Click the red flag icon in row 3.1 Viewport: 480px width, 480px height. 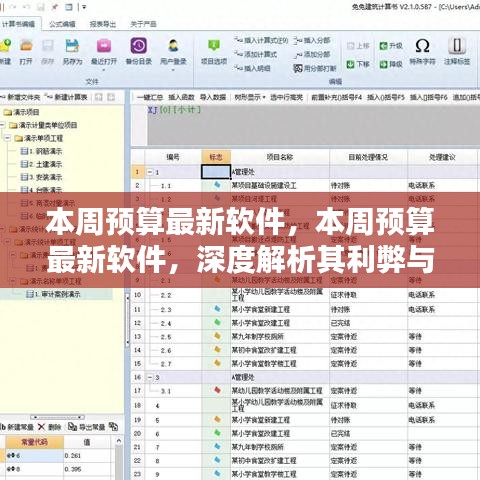click(217, 389)
